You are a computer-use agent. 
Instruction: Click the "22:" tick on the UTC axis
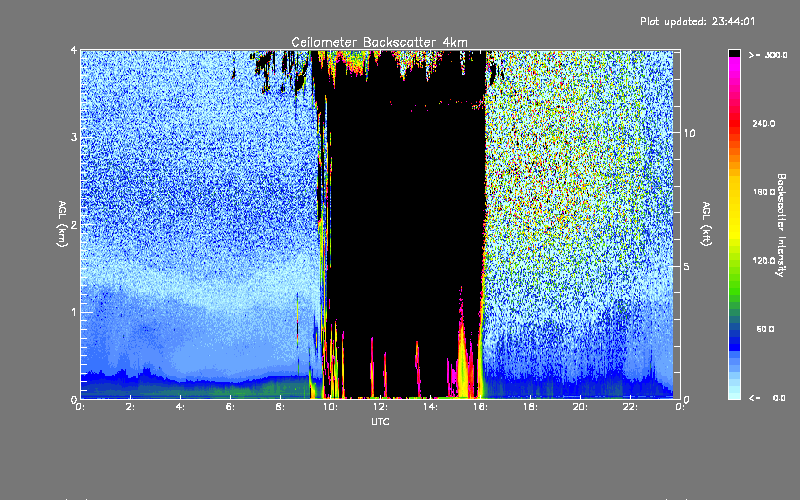(630, 407)
